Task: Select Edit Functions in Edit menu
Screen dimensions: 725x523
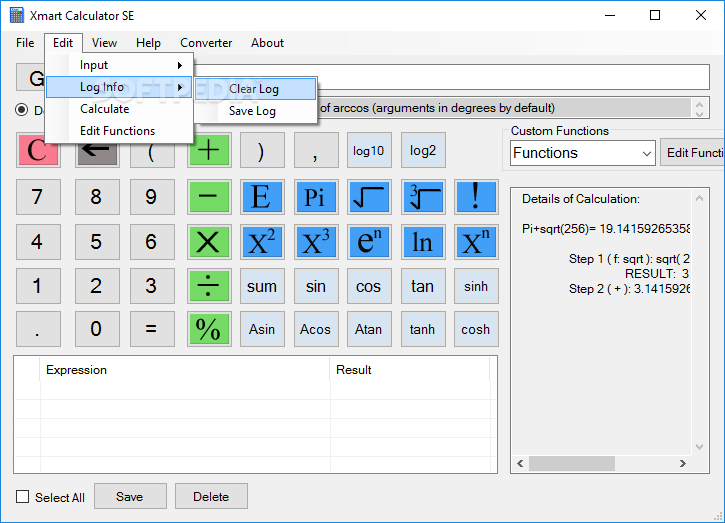Action: tap(120, 131)
